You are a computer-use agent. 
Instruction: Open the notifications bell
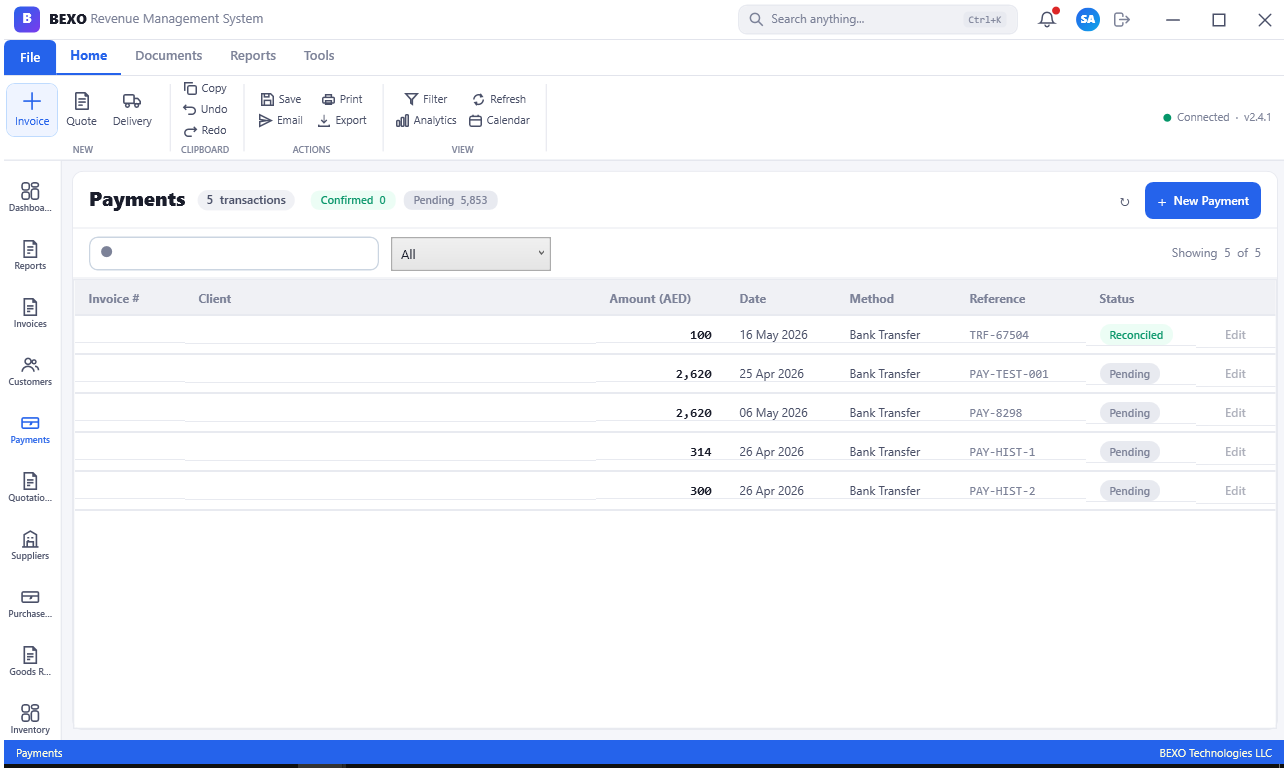coord(1047,19)
